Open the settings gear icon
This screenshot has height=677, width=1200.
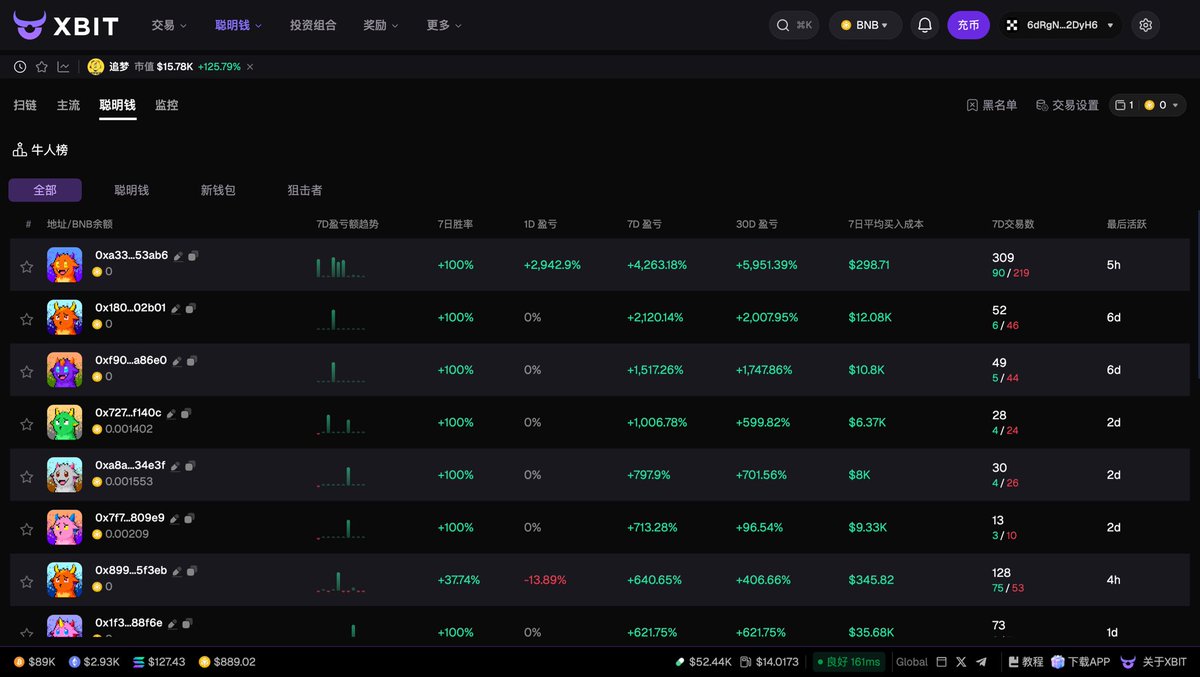(x=1146, y=25)
